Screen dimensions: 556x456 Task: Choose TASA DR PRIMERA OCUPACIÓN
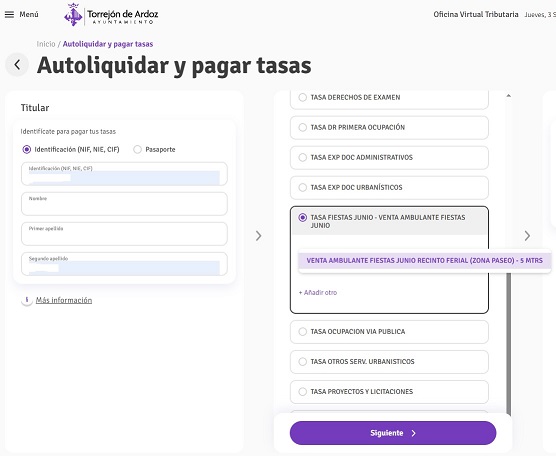click(x=389, y=127)
